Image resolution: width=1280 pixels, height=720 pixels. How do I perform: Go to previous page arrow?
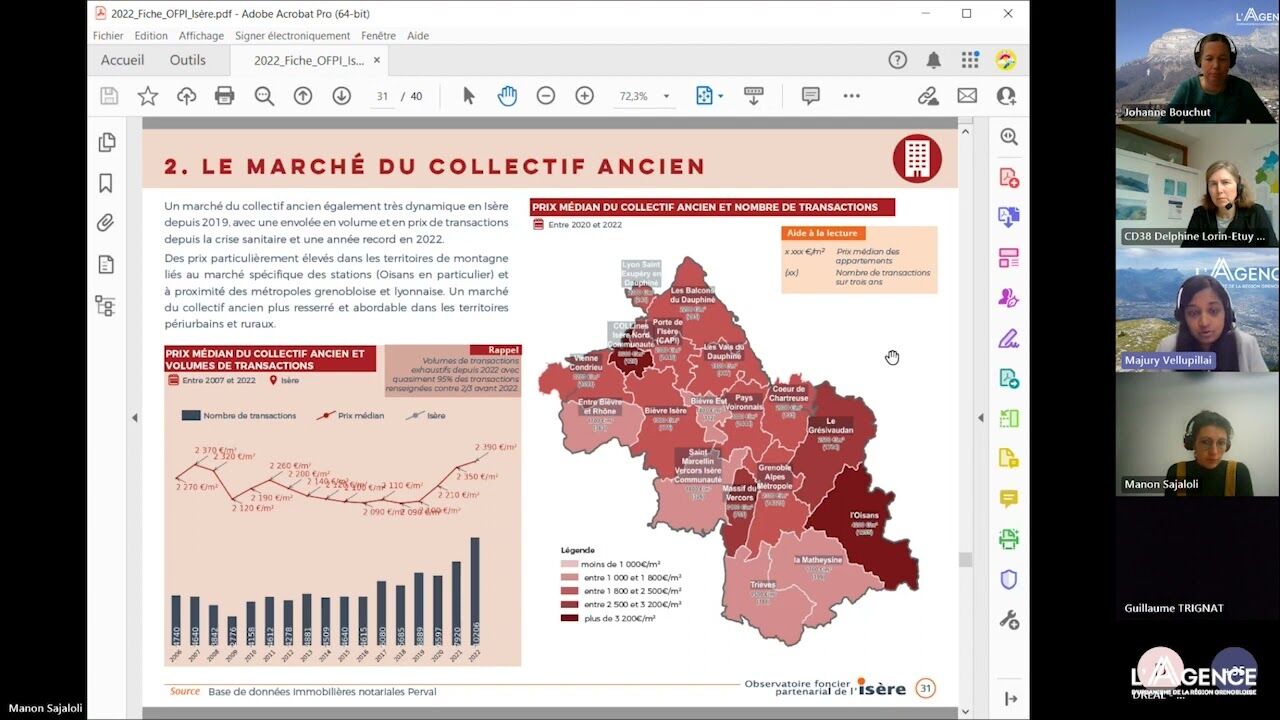(303, 96)
